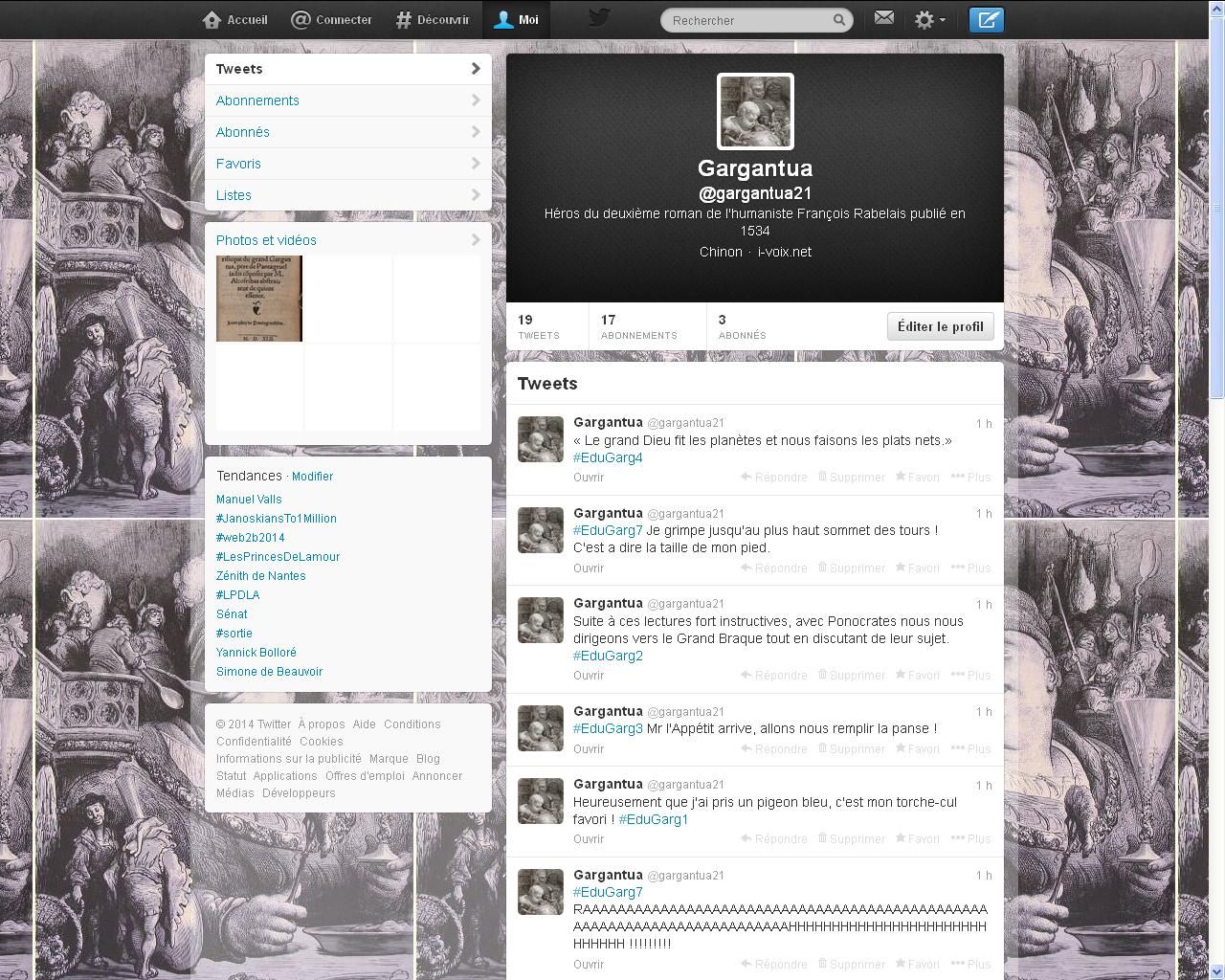
Task: Open the old book photo thumbnail
Action: [x=258, y=298]
